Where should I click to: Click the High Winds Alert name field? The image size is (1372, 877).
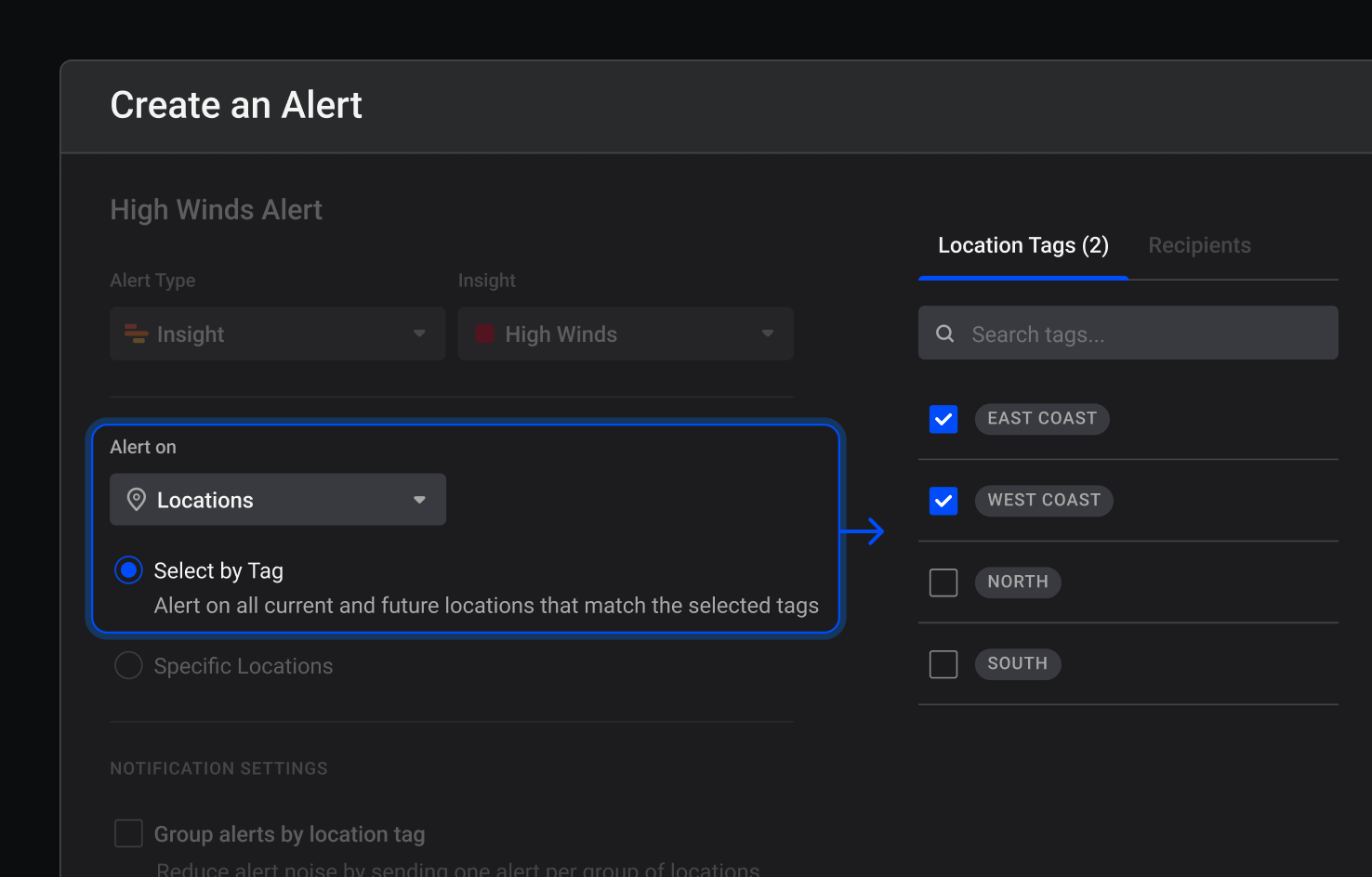[216, 210]
